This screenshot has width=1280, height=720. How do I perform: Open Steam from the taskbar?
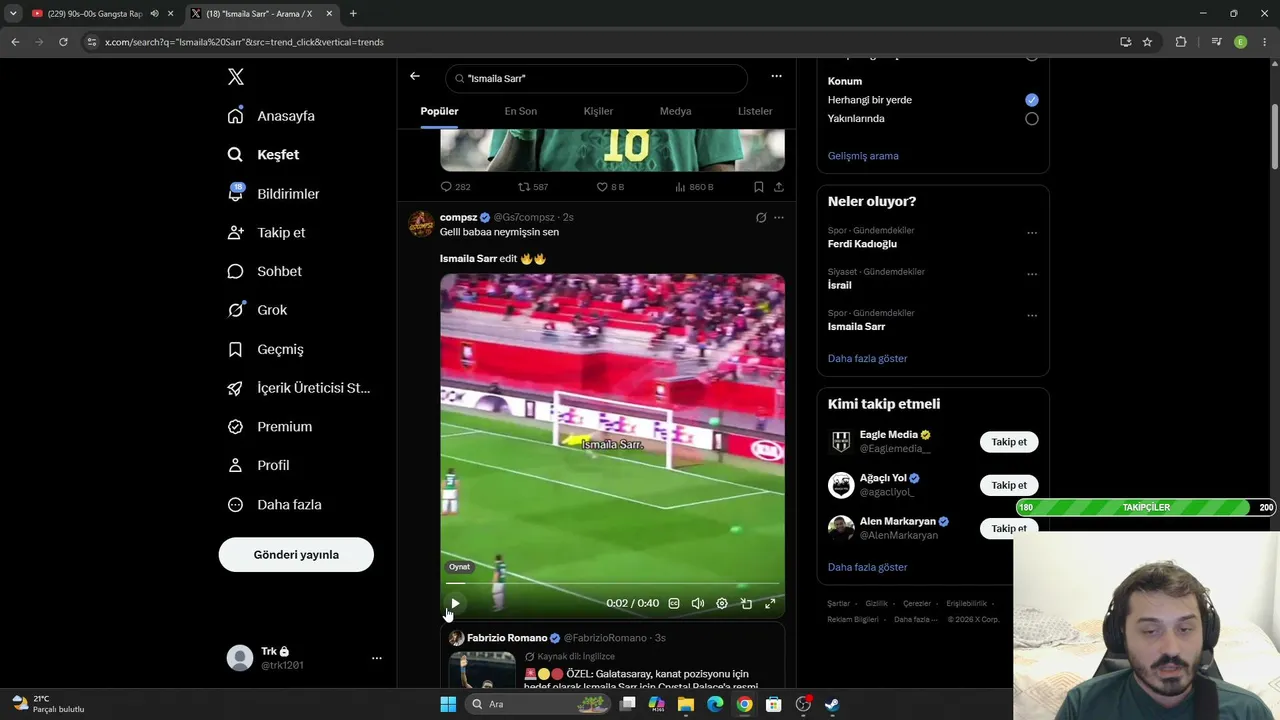click(832, 704)
